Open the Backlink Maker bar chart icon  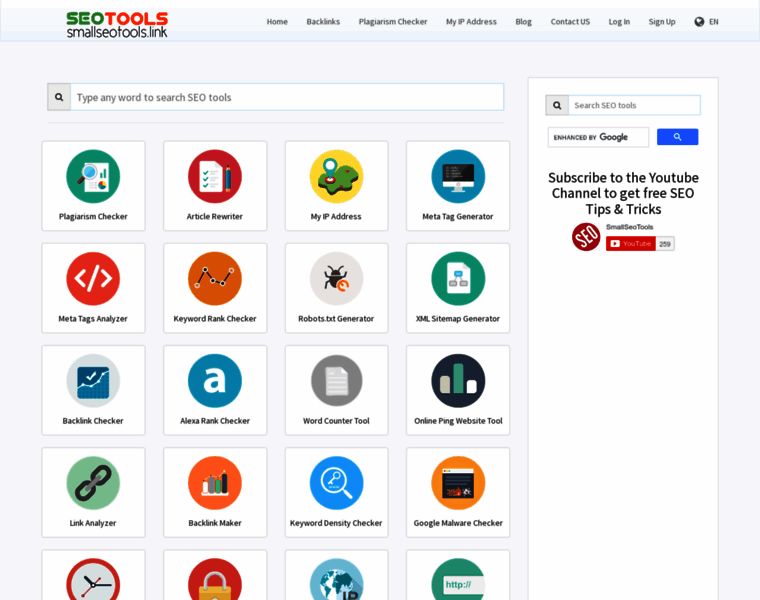[215, 483]
